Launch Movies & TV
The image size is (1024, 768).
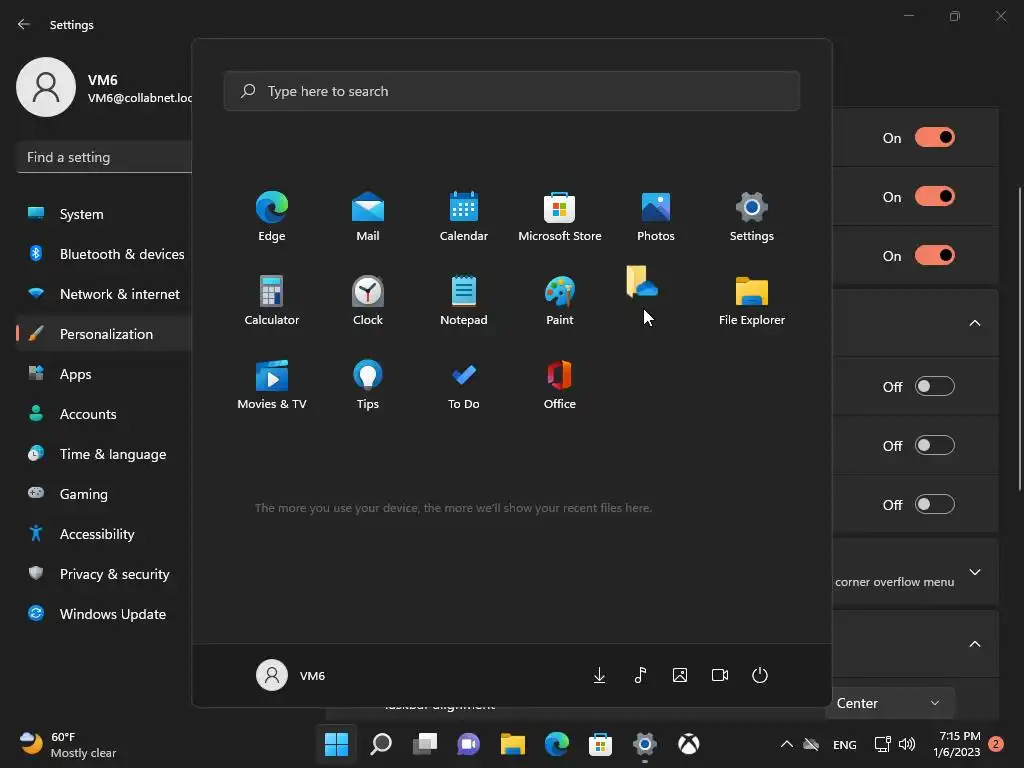(272, 385)
